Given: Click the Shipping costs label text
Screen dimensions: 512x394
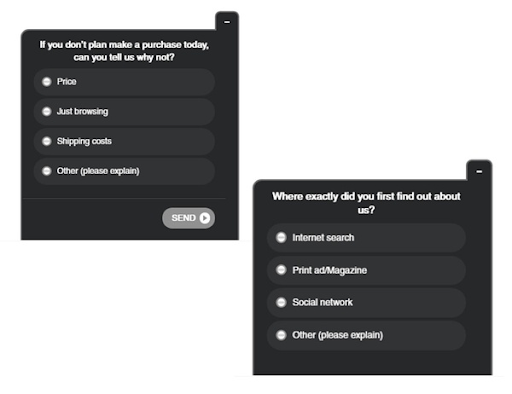Looking at the screenshot, I should click(x=84, y=141).
